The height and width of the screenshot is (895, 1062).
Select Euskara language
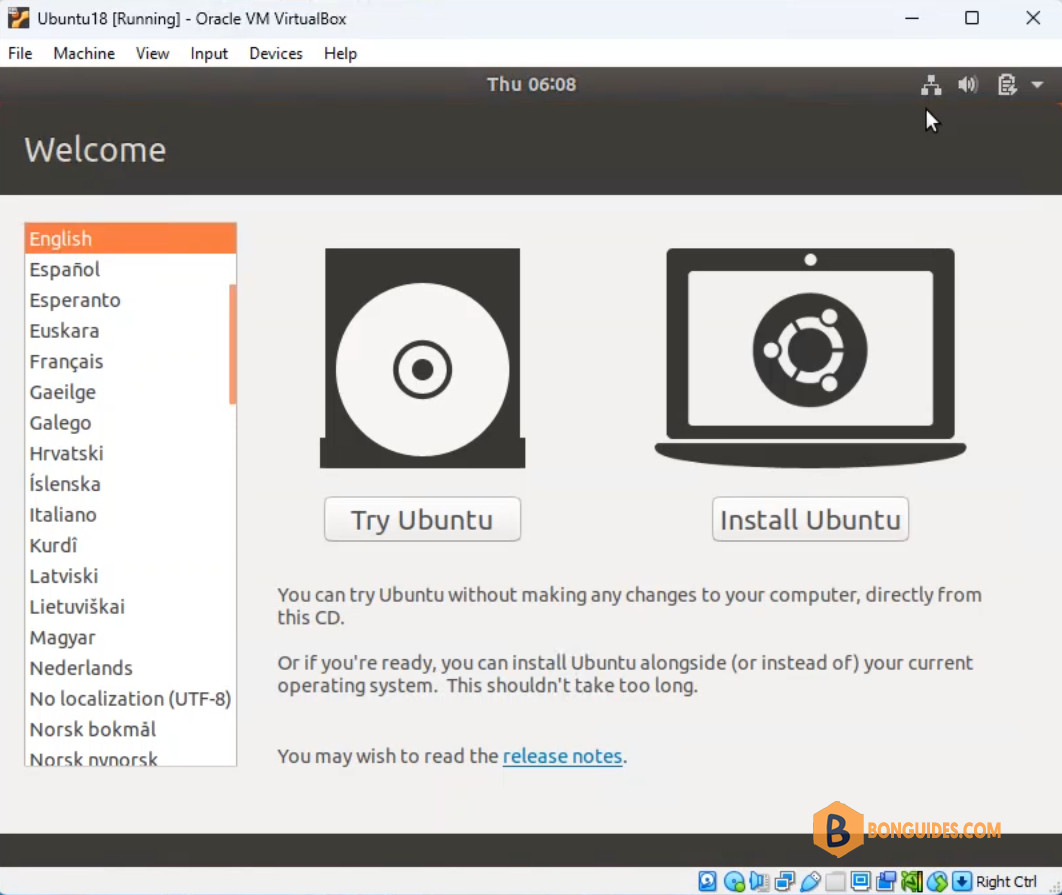pyautogui.click(x=131, y=331)
